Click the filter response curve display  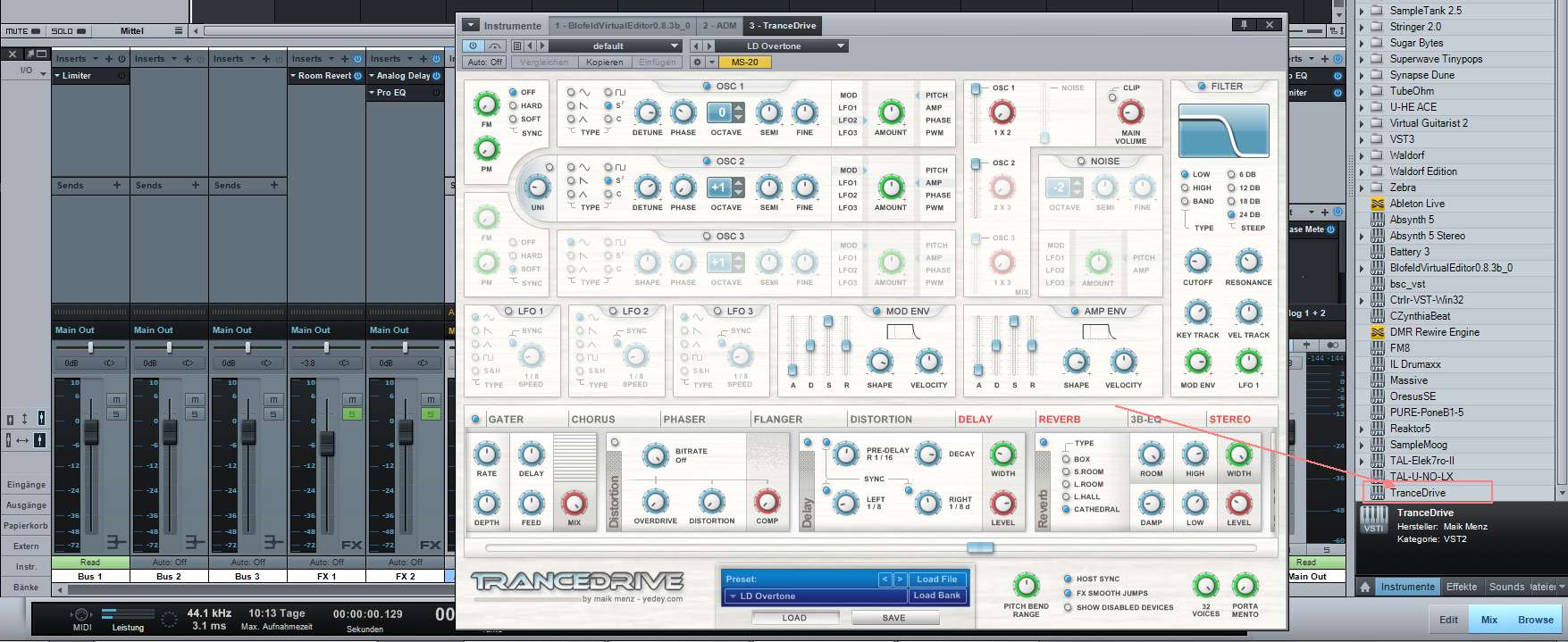click(x=1223, y=130)
